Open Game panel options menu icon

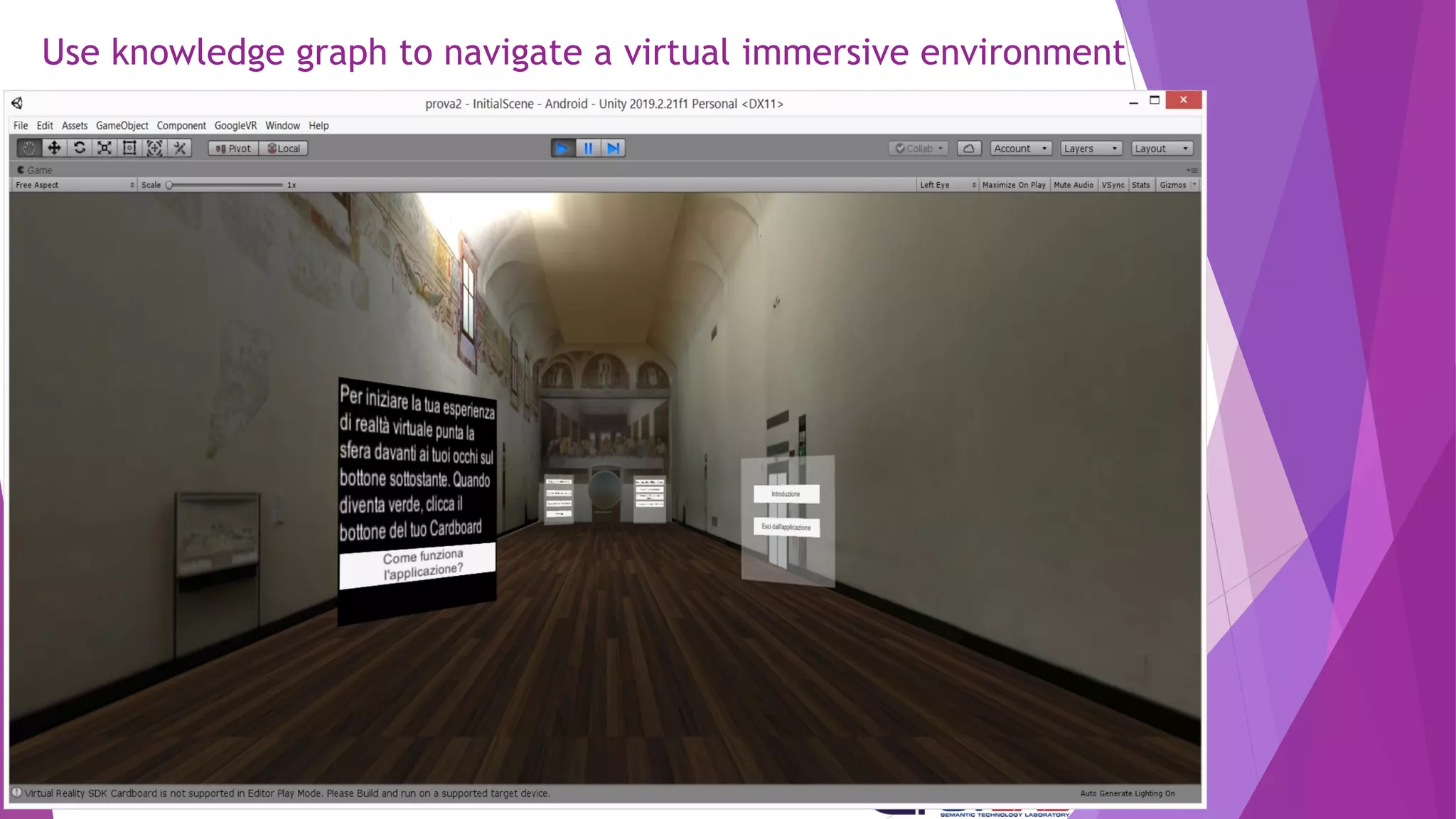[1192, 171]
